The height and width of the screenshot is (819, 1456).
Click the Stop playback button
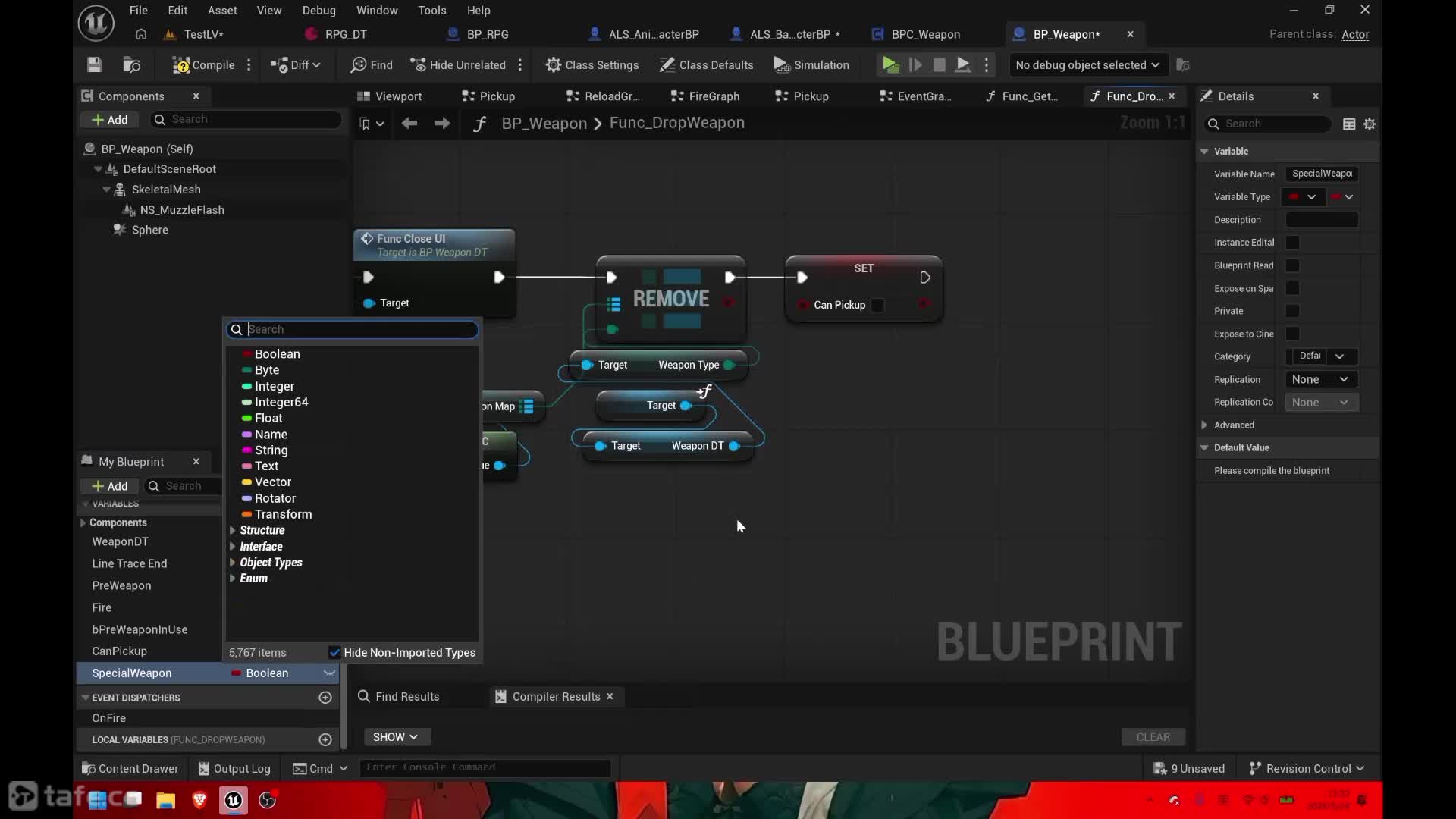(x=939, y=65)
